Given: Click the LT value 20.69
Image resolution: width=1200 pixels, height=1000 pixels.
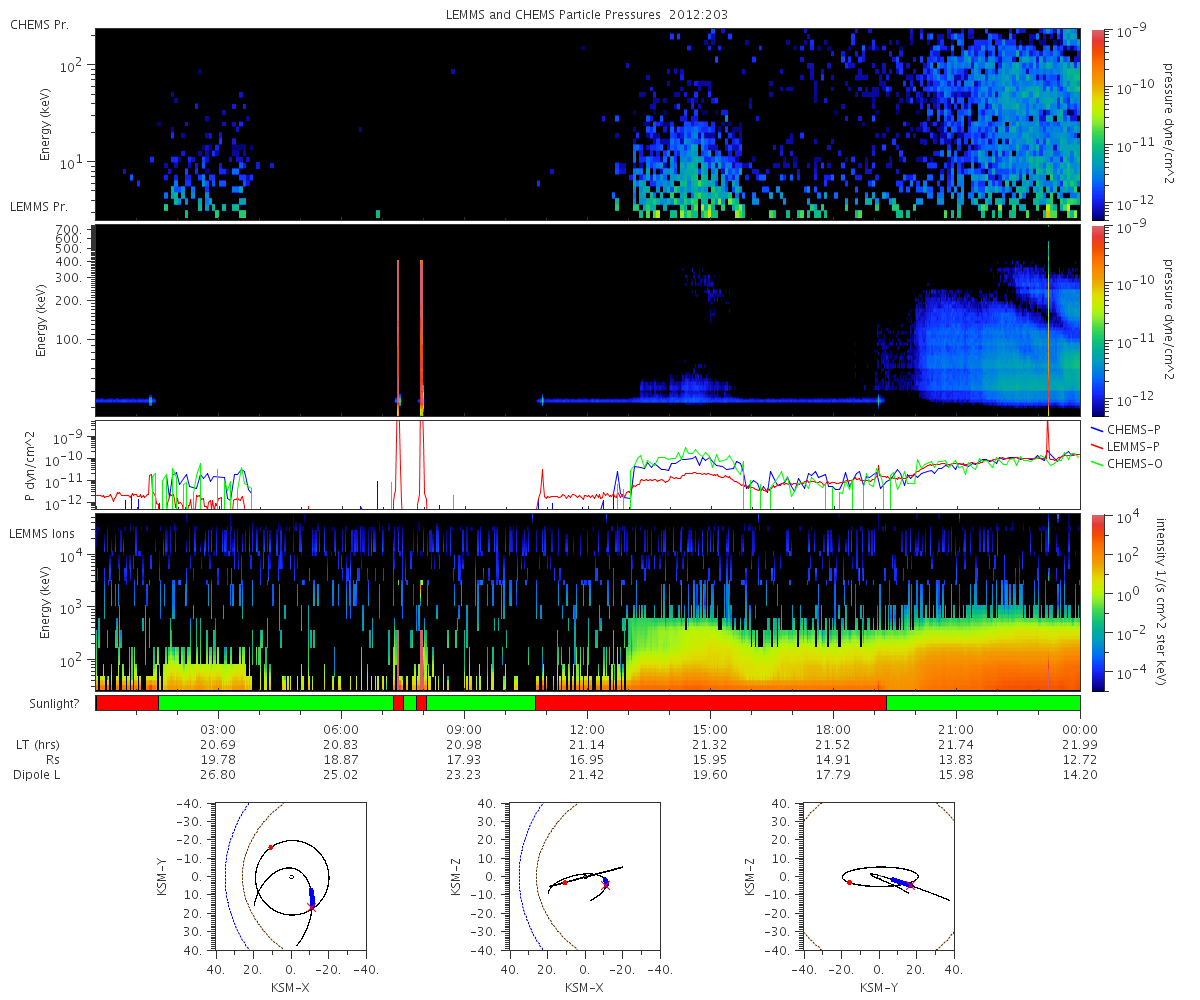Looking at the screenshot, I should click(218, 745).
